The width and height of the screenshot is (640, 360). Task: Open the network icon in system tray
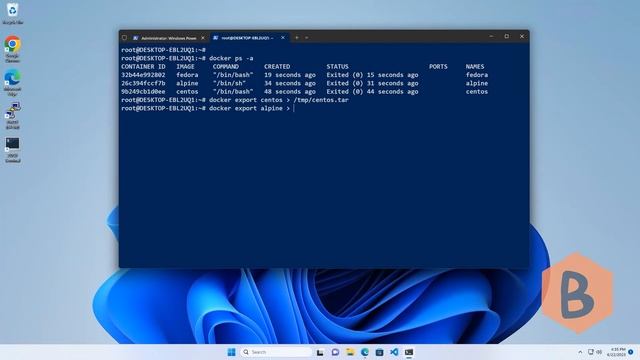pyautogui.click(x=591, y=352)
